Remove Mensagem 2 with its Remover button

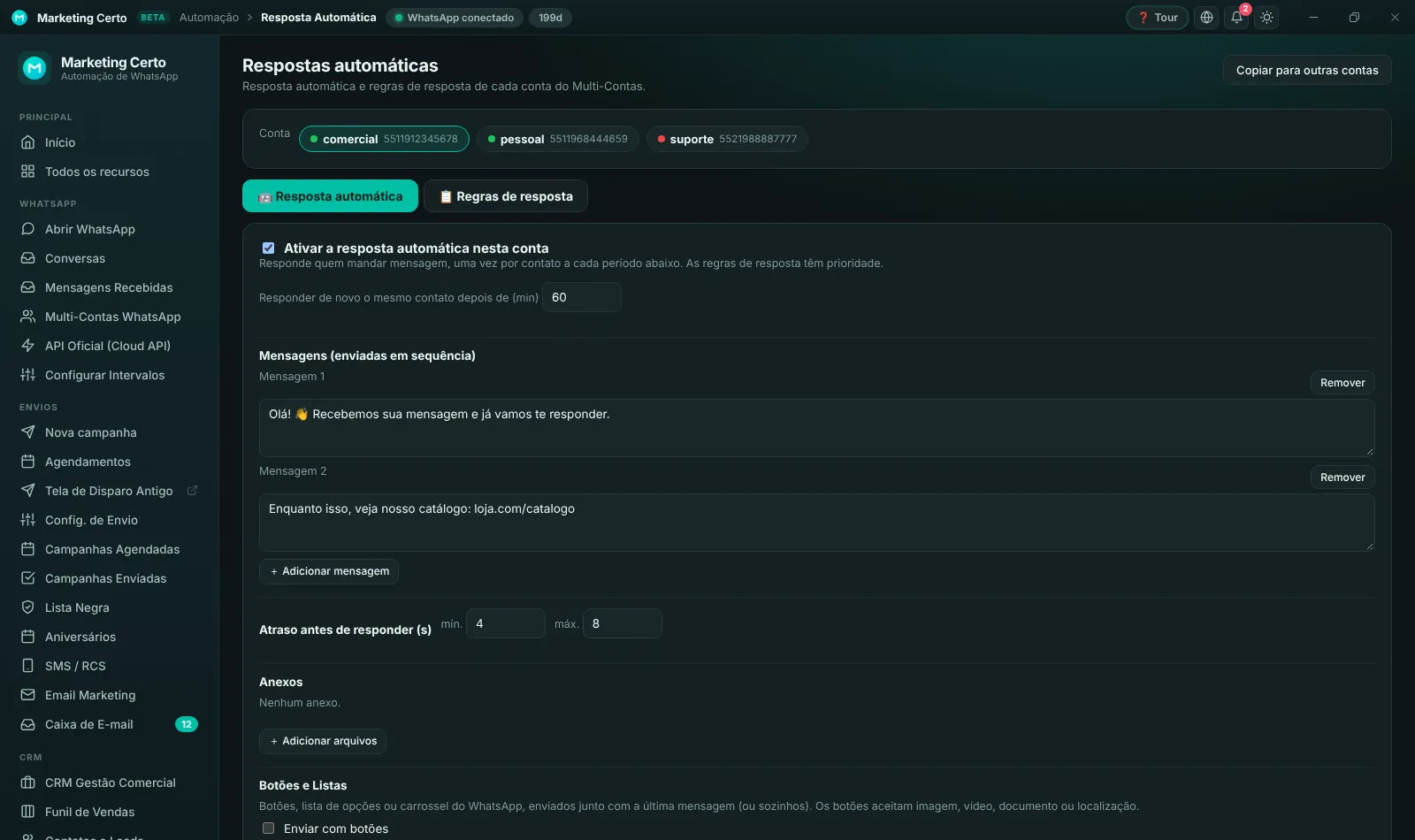(x=1342, y=477)
